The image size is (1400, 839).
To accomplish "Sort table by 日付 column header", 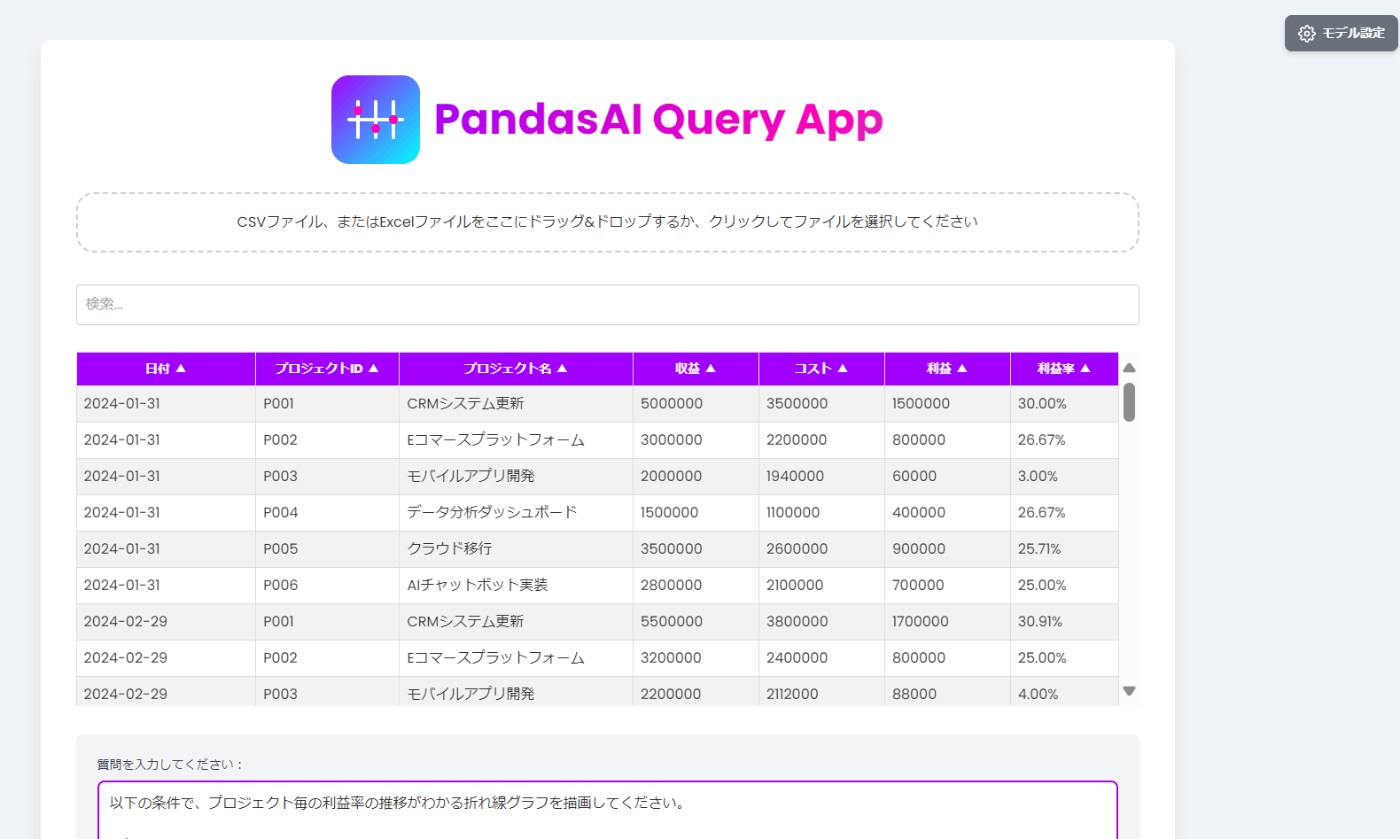I will coord(166,368).
